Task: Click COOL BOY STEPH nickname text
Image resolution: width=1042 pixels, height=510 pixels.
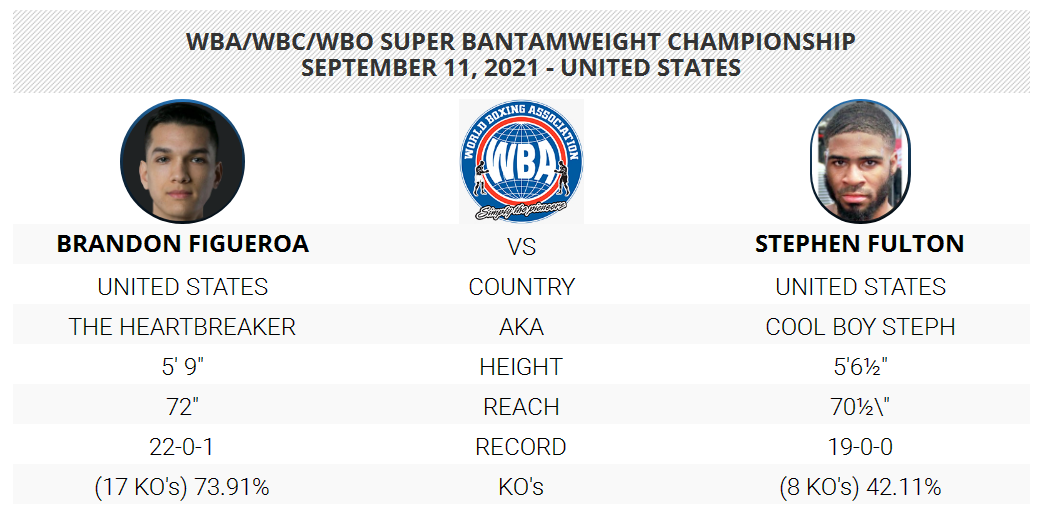Action: 860,326
